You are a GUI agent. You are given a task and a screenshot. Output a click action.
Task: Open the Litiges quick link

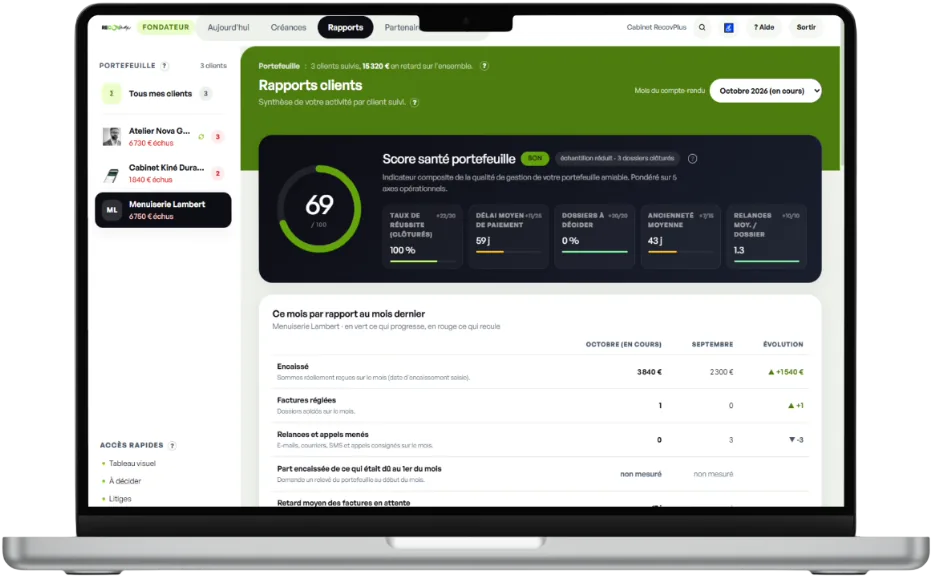(x=119, y=499)
